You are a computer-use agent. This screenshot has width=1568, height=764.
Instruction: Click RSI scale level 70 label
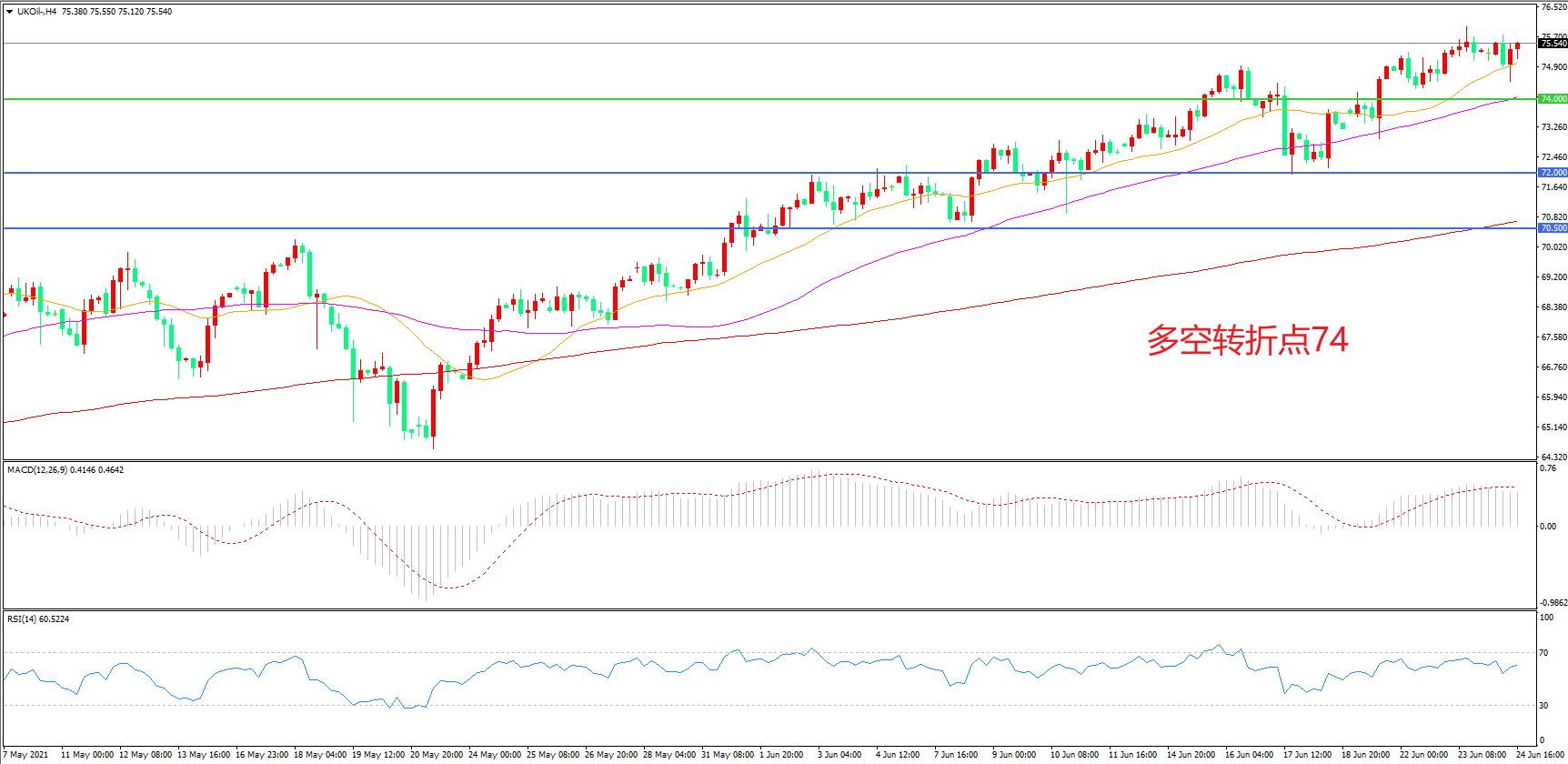[1543, 653]
